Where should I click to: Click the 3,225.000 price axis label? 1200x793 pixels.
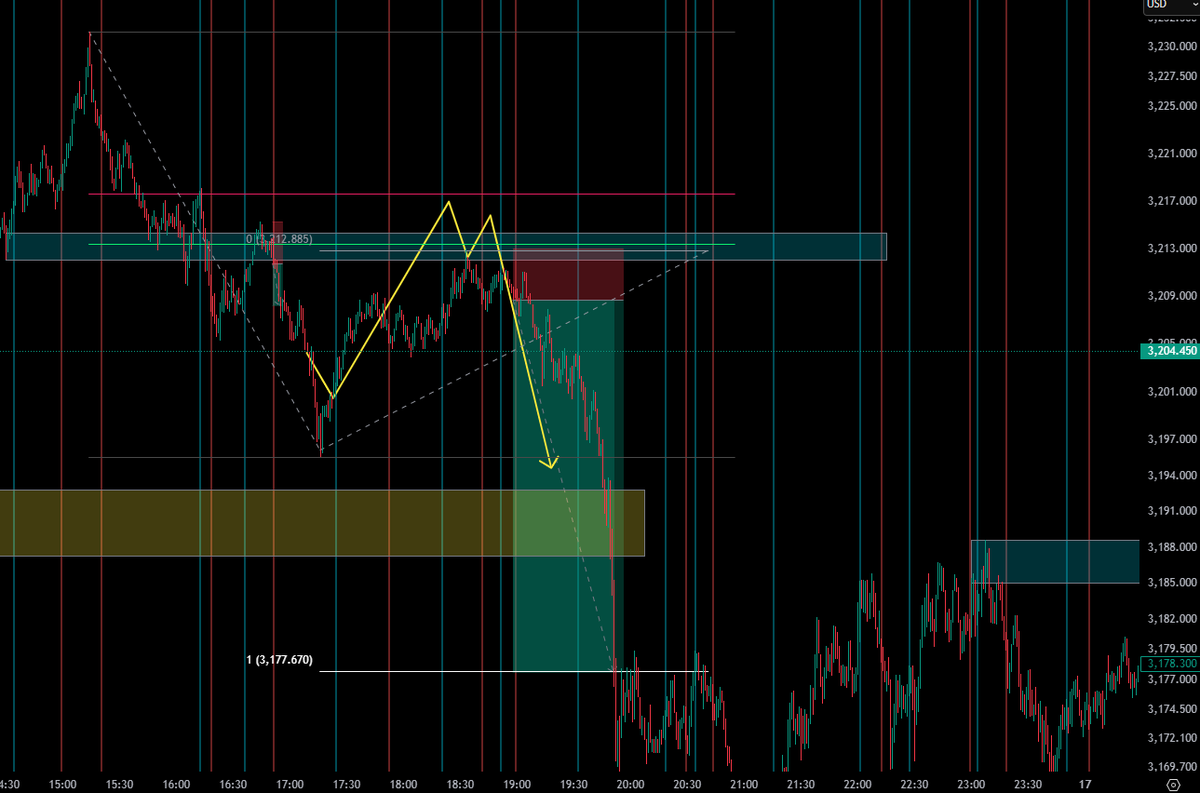click(x=1172, y=106)
